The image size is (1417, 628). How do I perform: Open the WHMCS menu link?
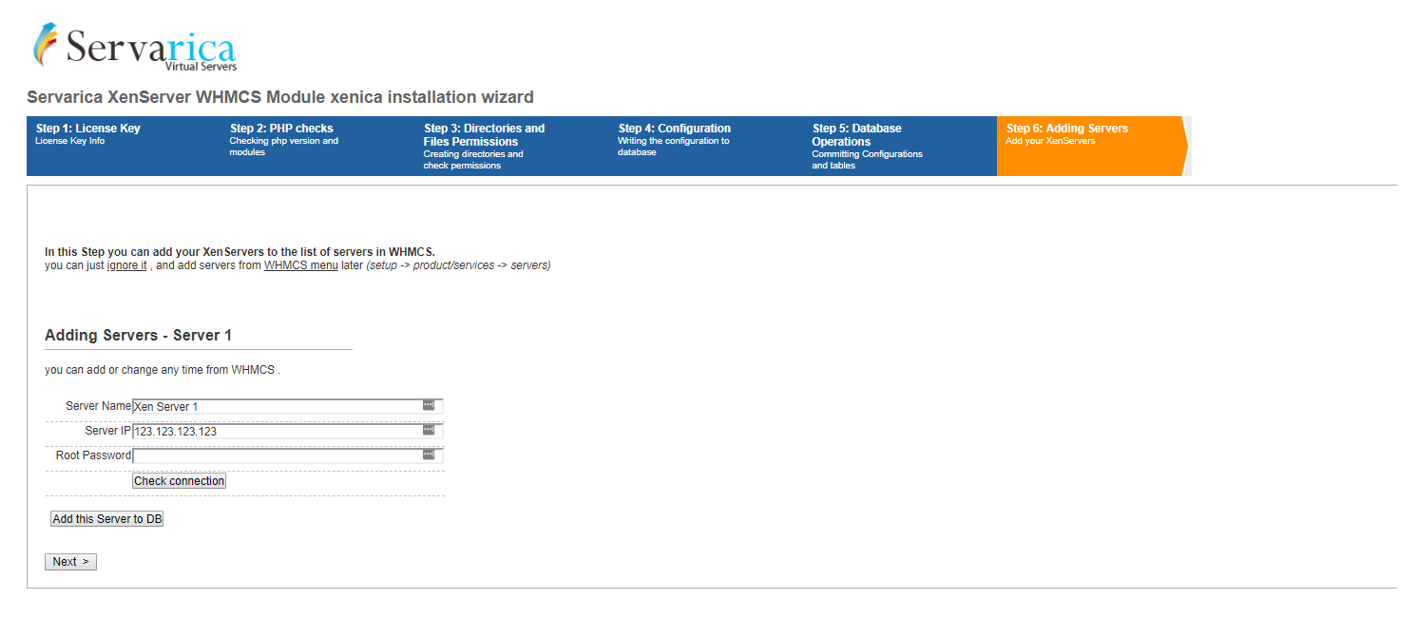coord(301,266)
